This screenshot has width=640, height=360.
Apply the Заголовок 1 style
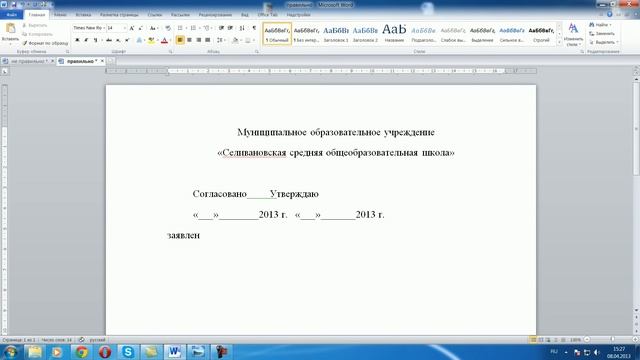pos(336,34)
